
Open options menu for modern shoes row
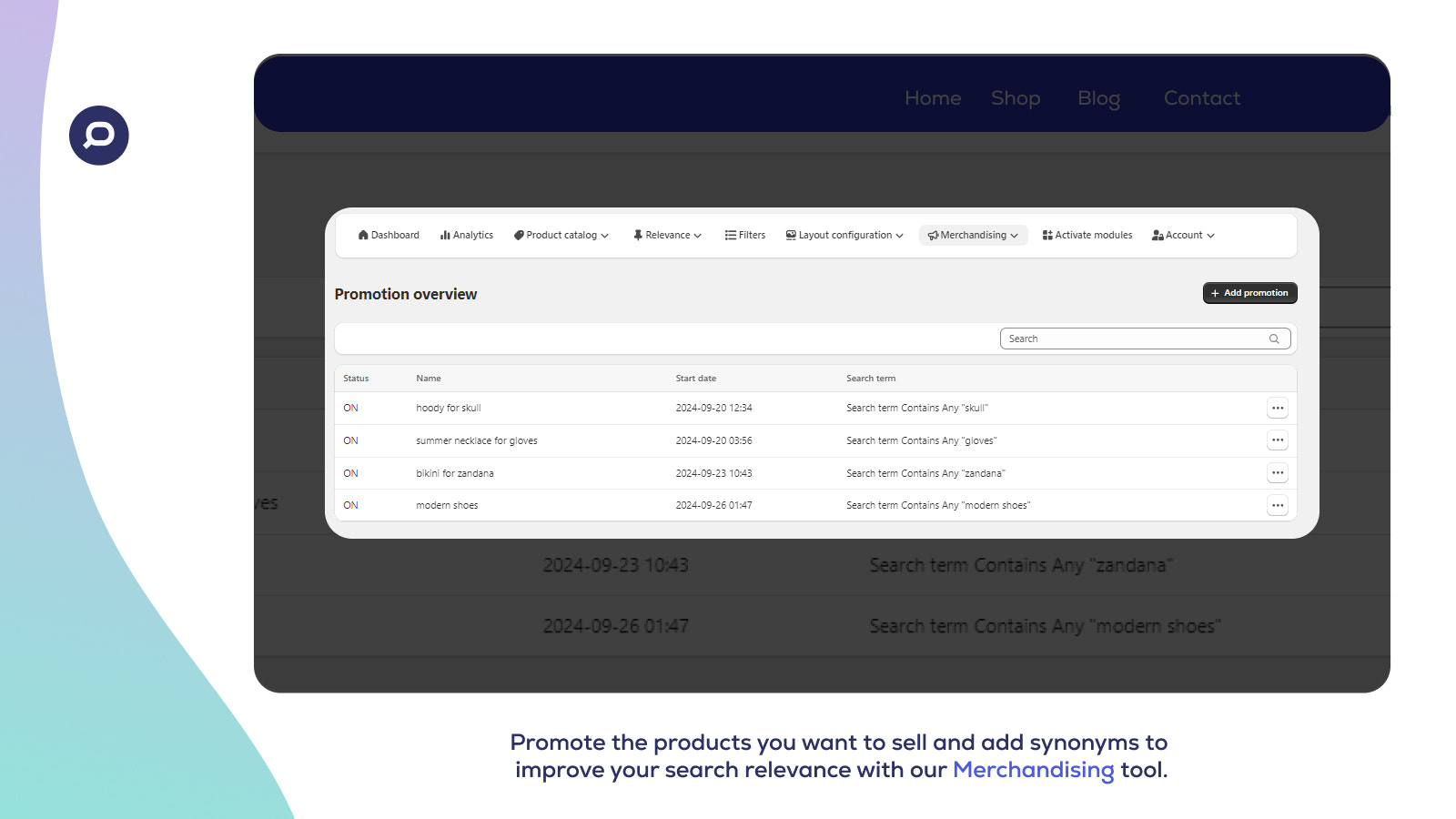point(1278,505)
